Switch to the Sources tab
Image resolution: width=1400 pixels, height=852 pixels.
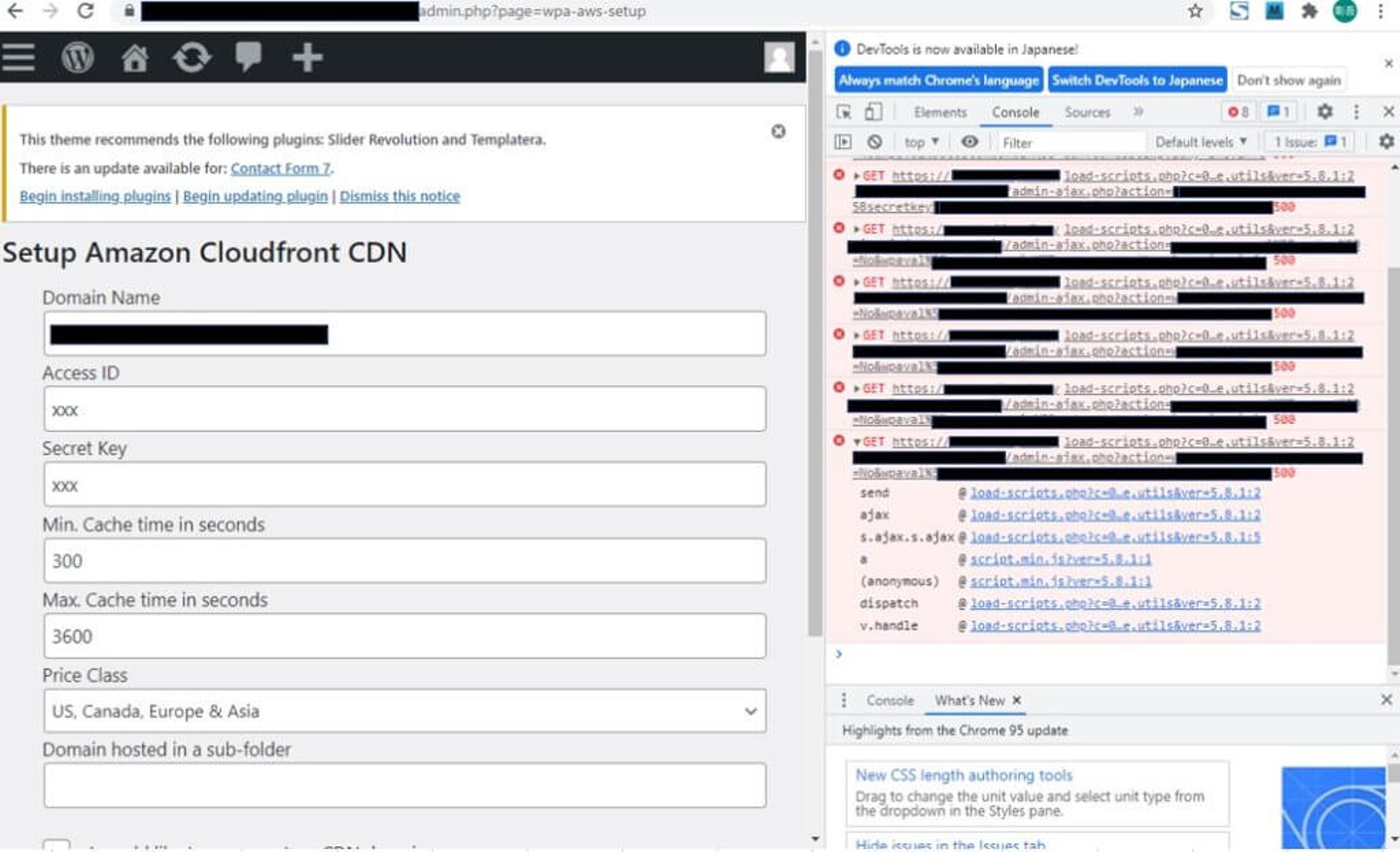[x=1087, y=113]
